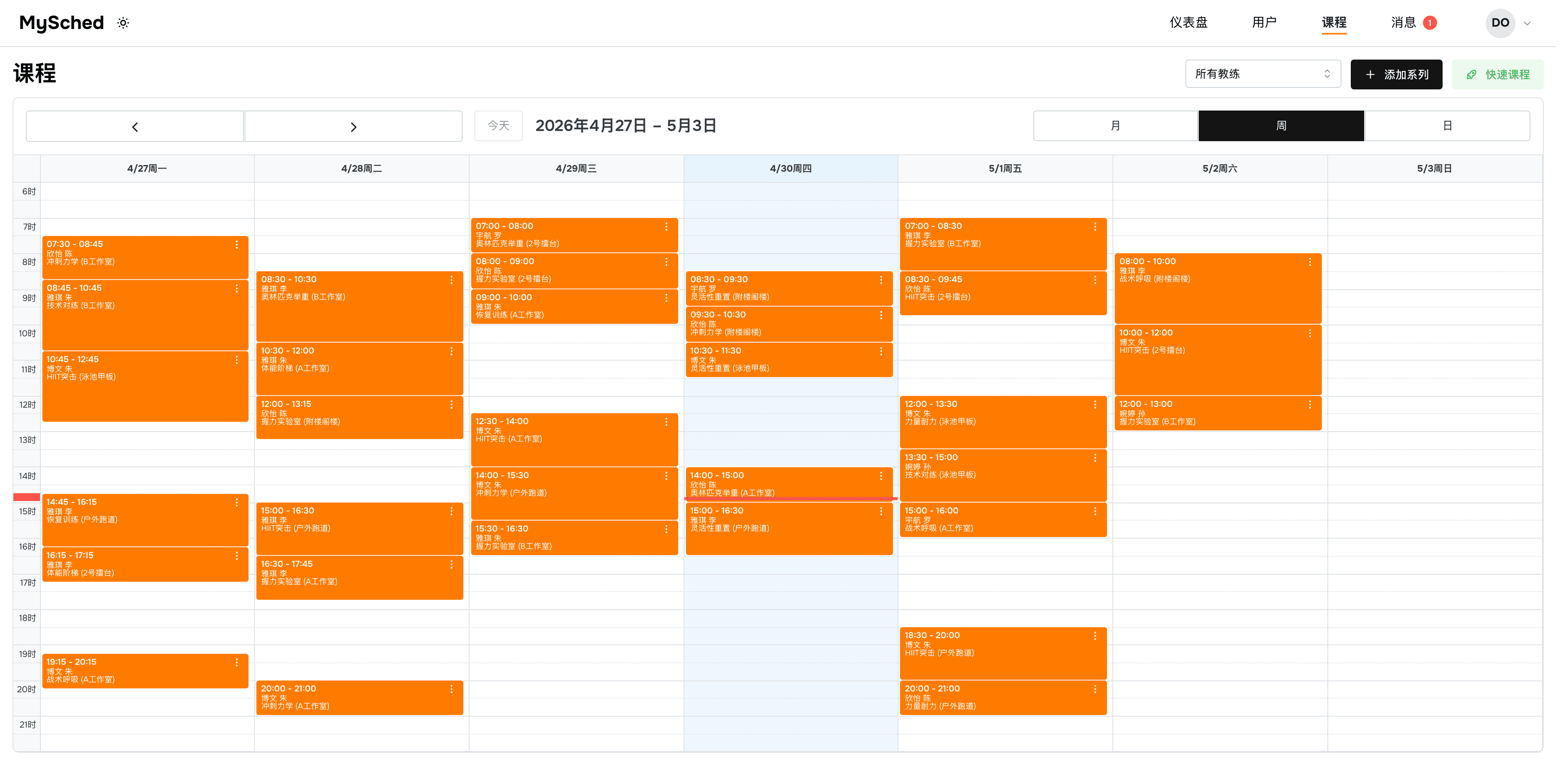Image resolution: width=1568 pixels, height=784 pixels.
Task: Click the 4/27周一 column header
Action: 147,169
